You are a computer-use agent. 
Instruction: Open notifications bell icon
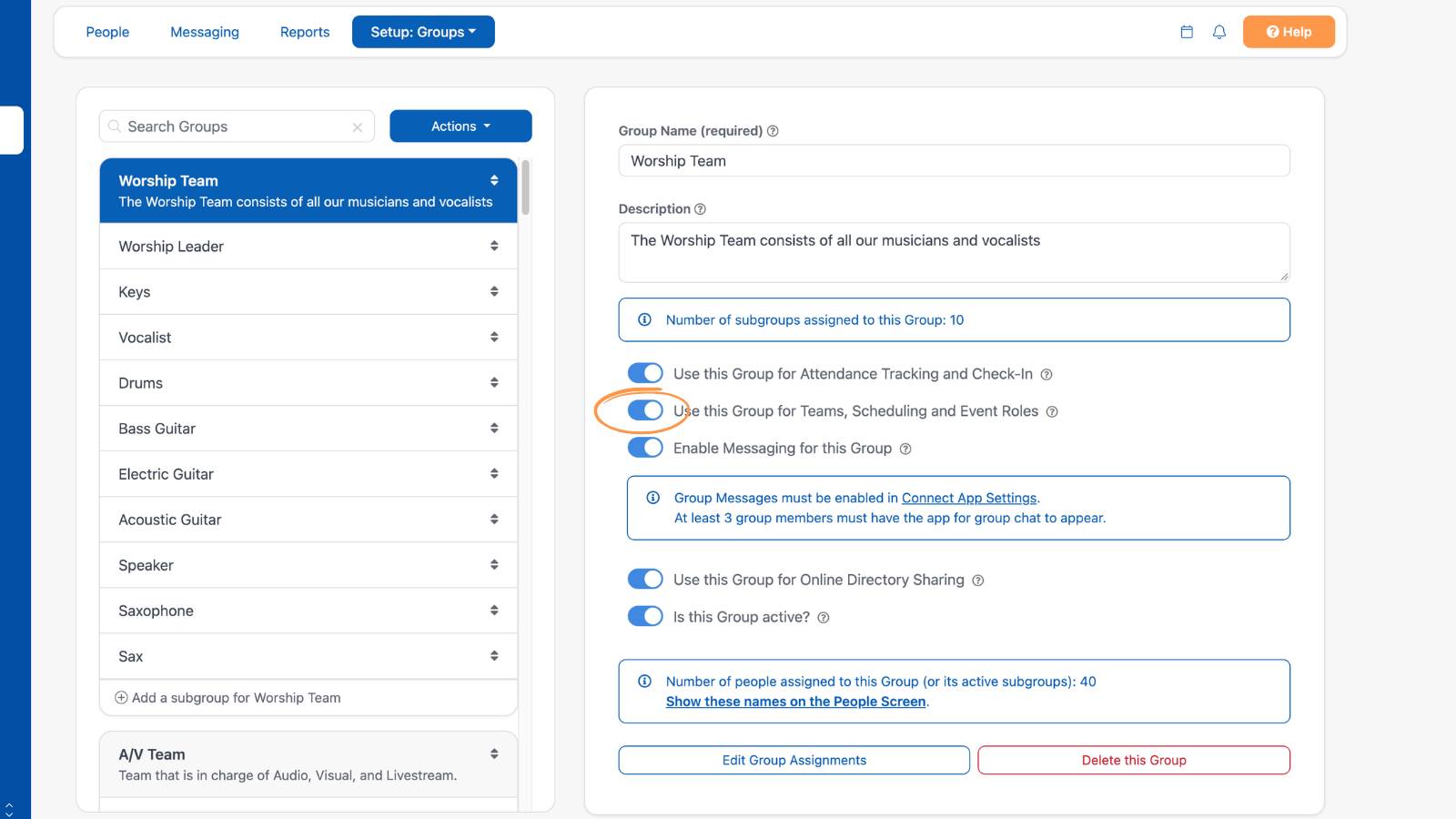pos(1219,32)
